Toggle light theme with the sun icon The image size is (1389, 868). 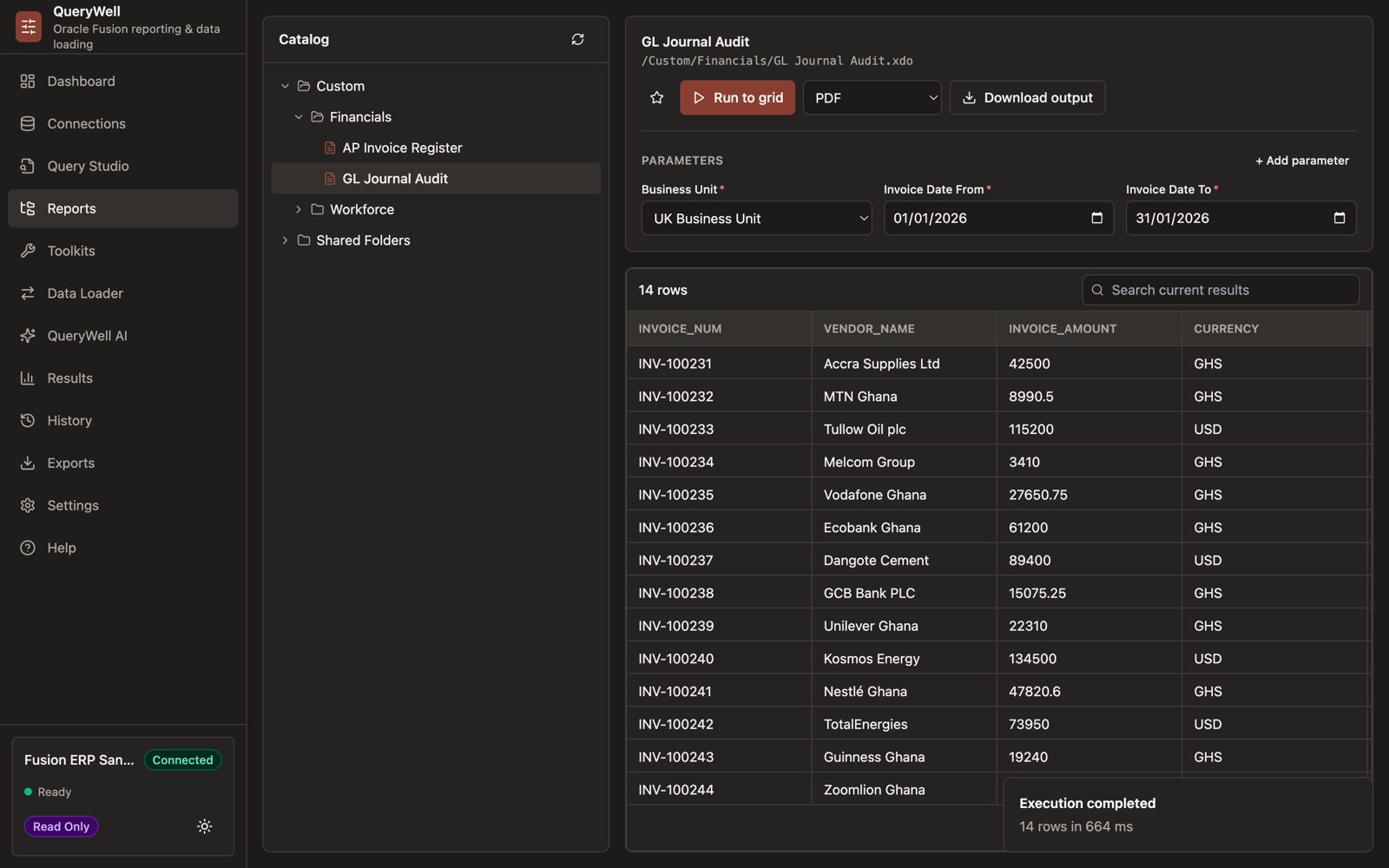[x=205, y=826]
